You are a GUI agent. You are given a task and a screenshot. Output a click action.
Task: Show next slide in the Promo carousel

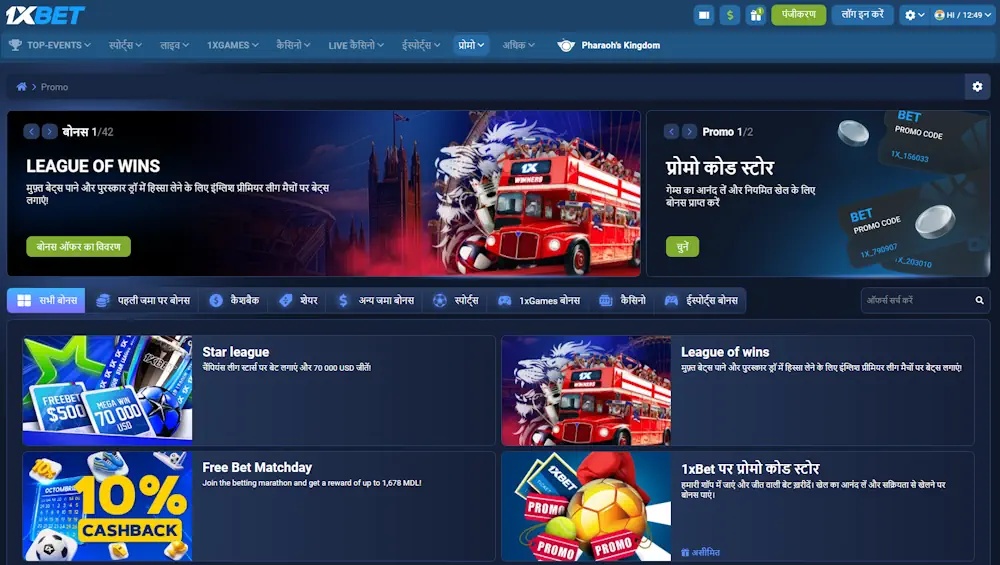[690, 132]
